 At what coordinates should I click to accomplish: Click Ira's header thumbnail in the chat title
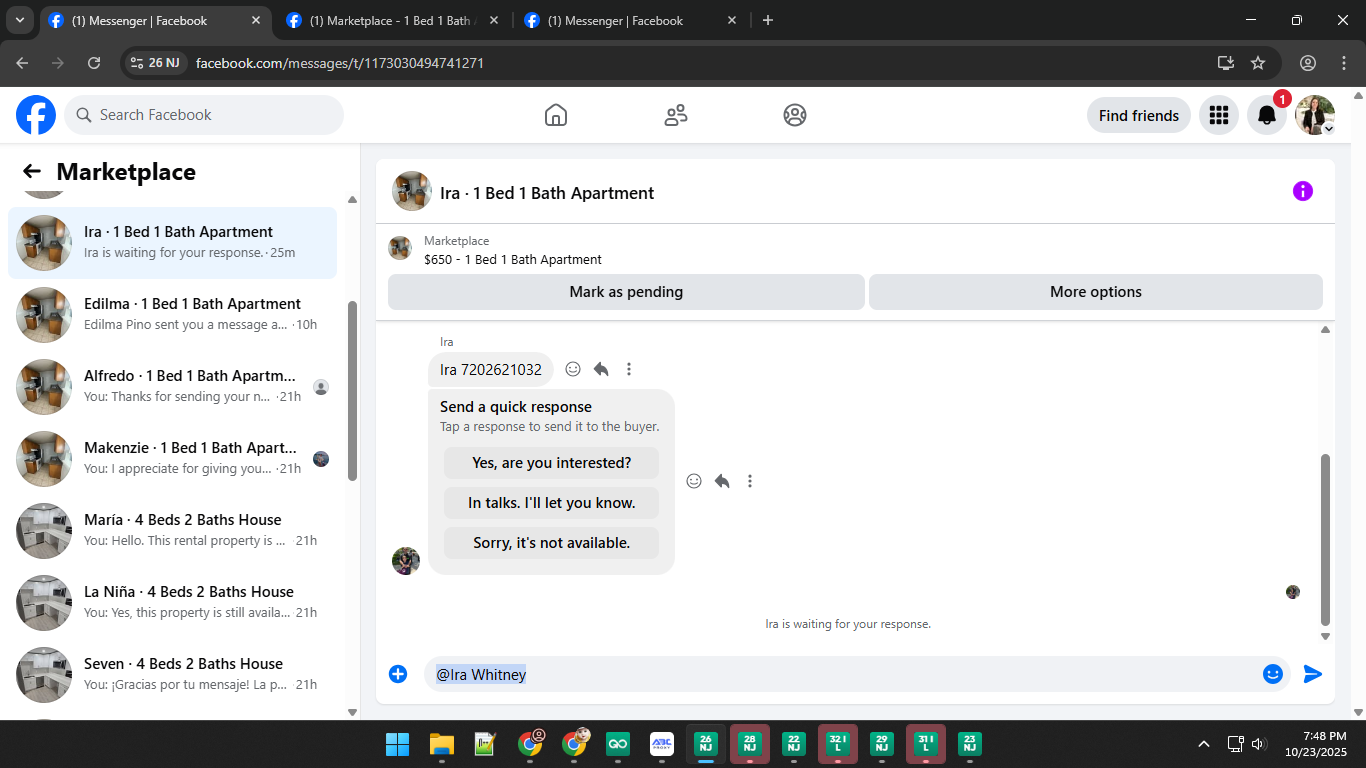pyautogui.click(x=412, y=191)
